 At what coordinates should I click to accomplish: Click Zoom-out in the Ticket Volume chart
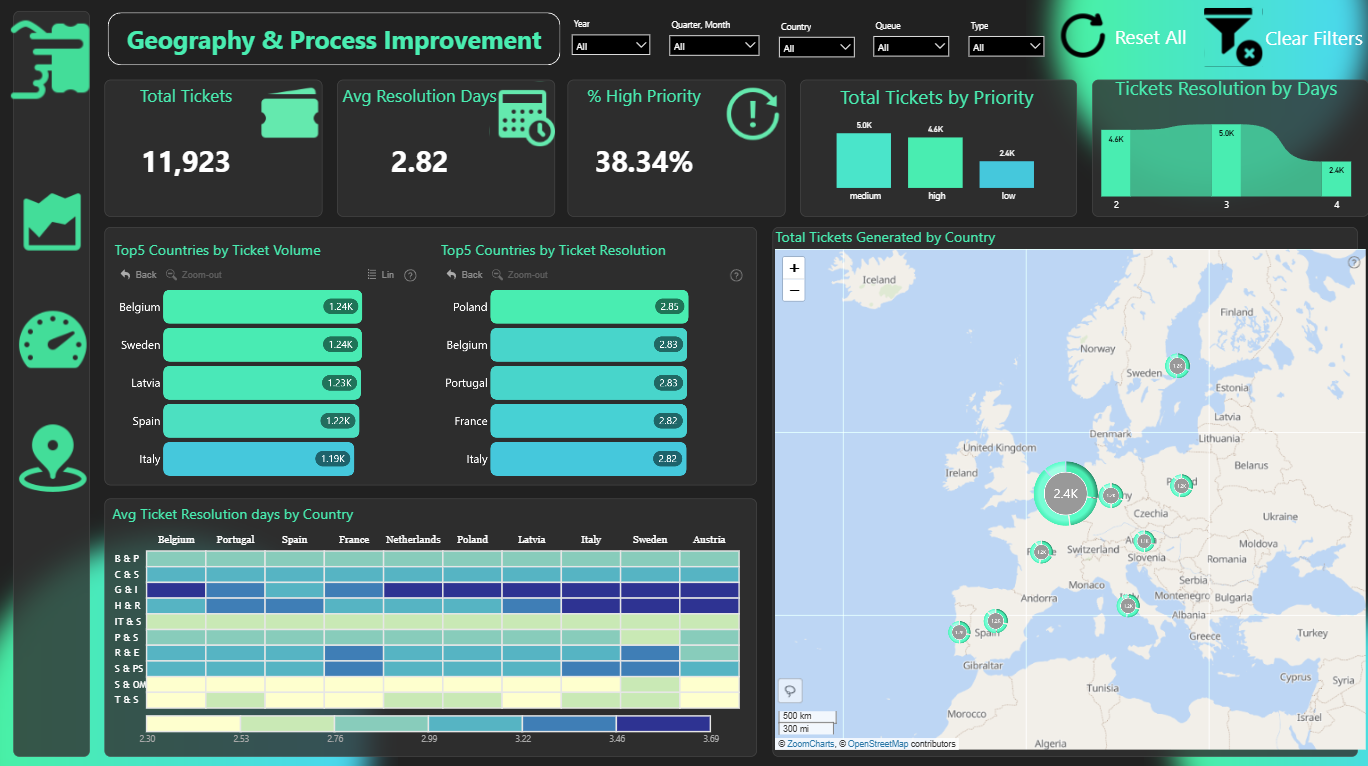[x=194, y=275]
